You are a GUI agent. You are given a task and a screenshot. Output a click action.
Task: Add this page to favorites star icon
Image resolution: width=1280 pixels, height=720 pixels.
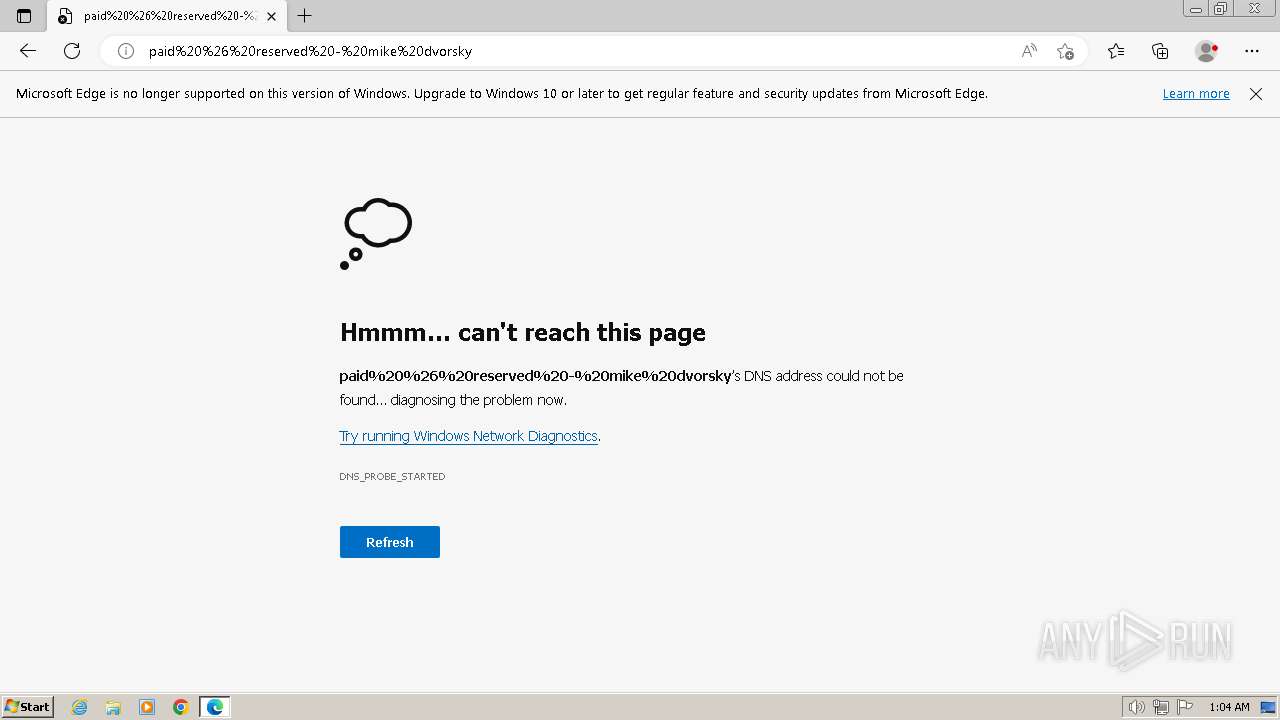click(x=1065, y=51)
